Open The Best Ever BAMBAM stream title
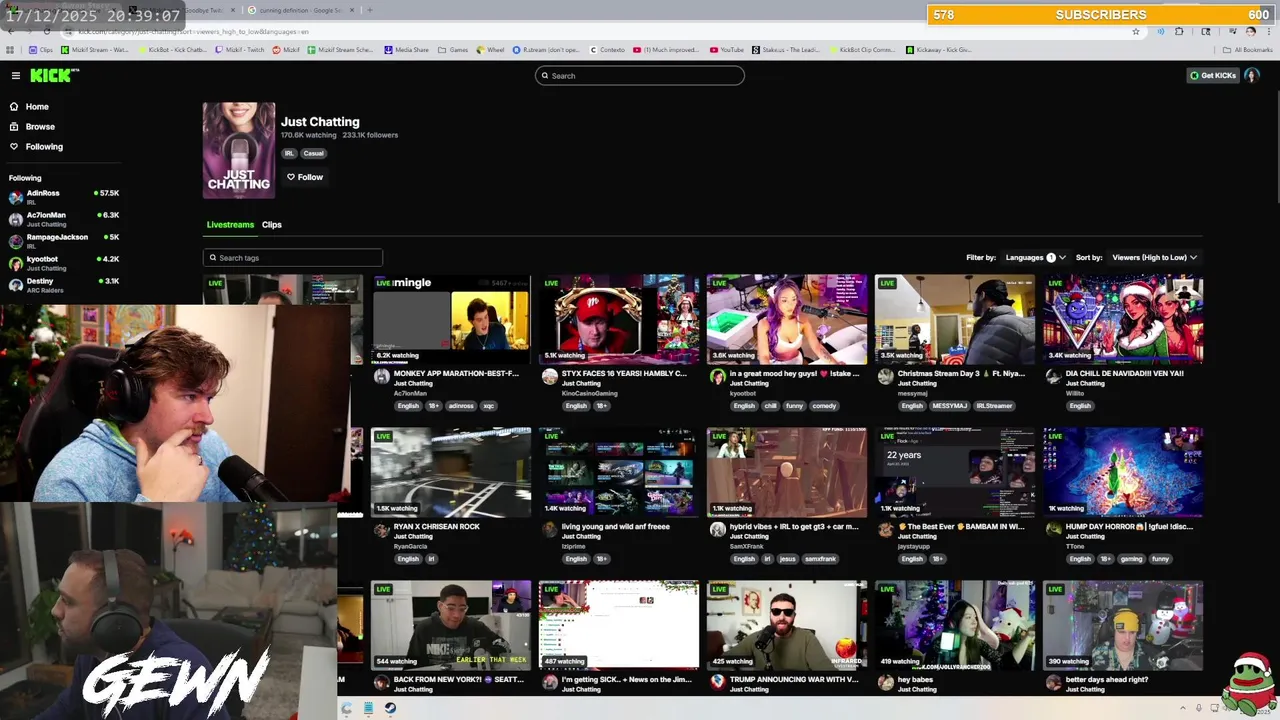 (x=961, y=526)
